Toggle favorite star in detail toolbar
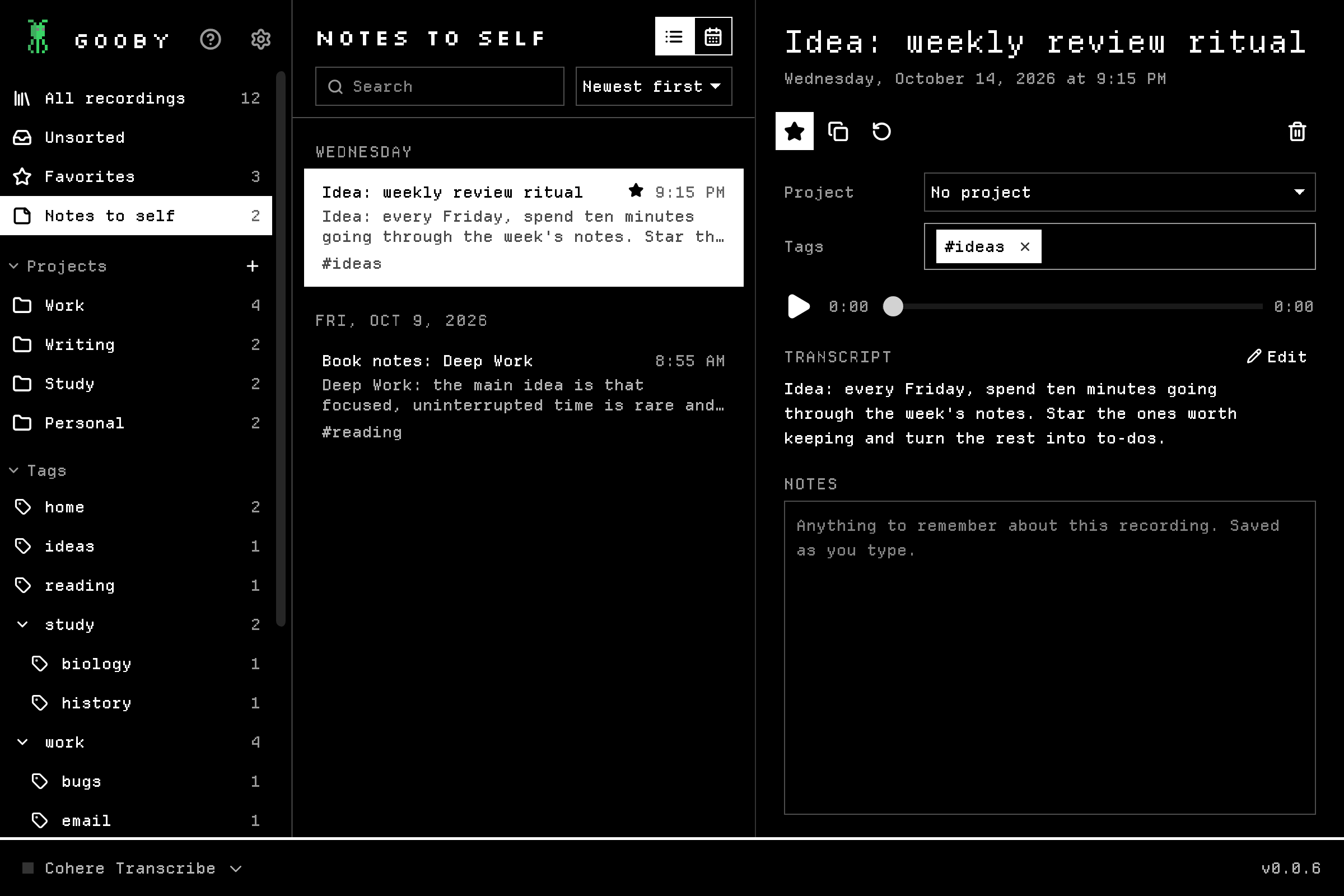The height and width of the screenshot is (896, 1344). 794,132
